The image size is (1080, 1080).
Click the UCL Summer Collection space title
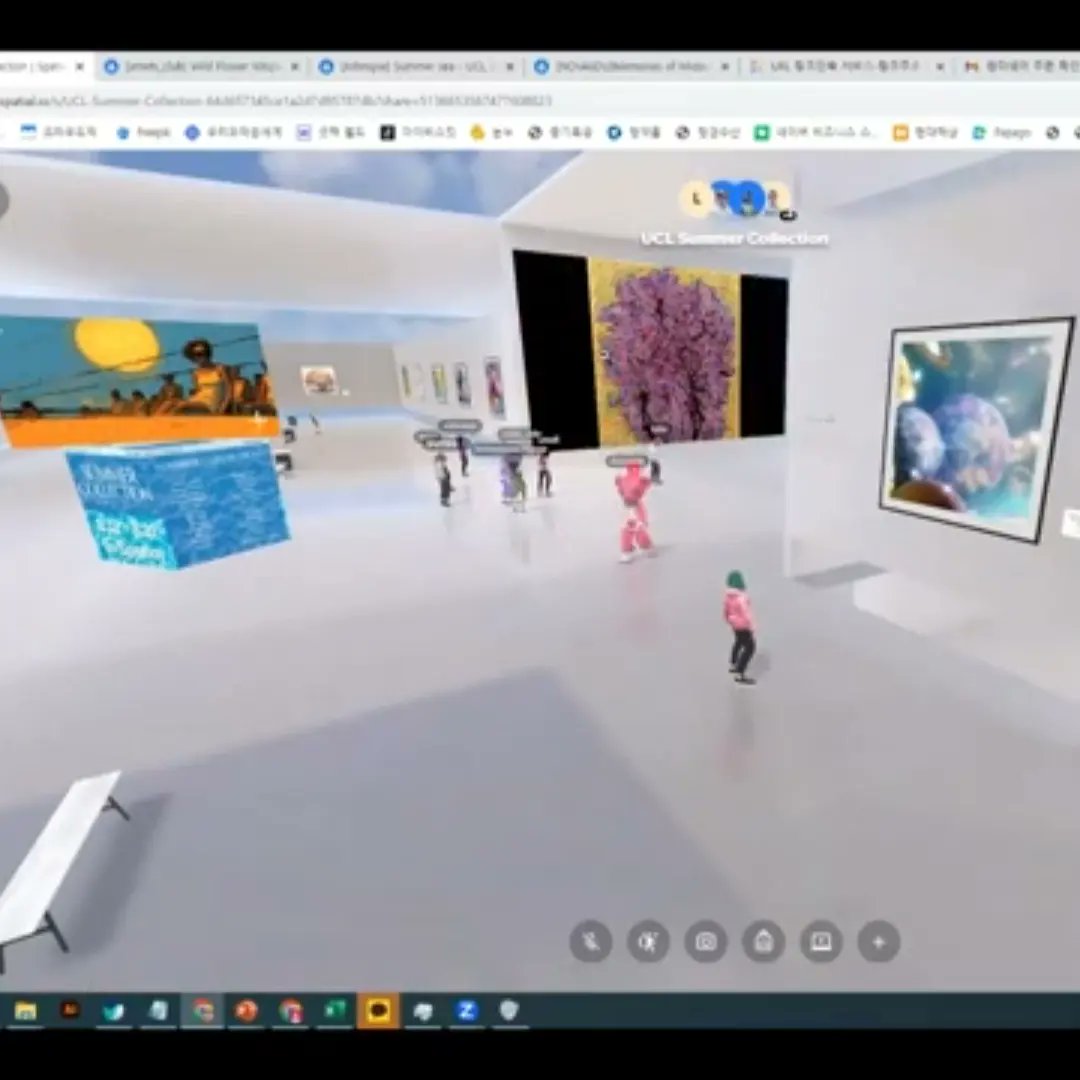click(734, 238)
